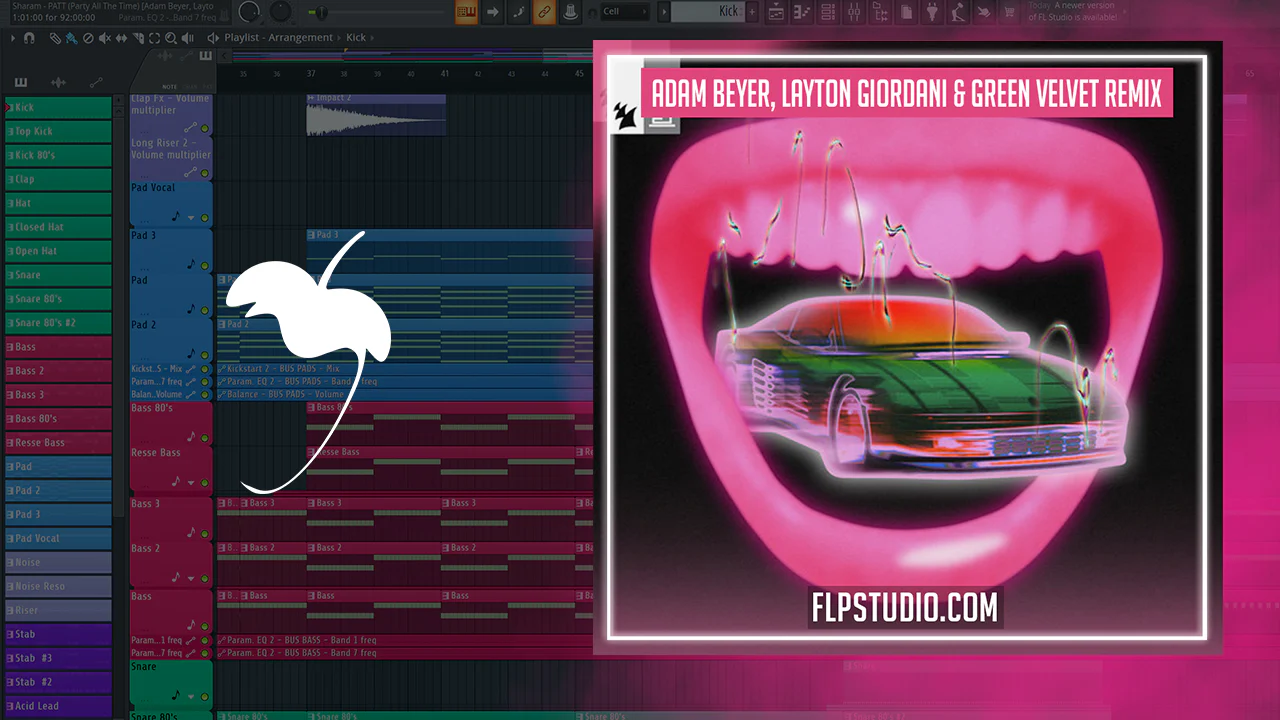Viewport: 1280px width, 720px height.
Task: Select the Impact 2 audio clip
Action: point(376,116)
